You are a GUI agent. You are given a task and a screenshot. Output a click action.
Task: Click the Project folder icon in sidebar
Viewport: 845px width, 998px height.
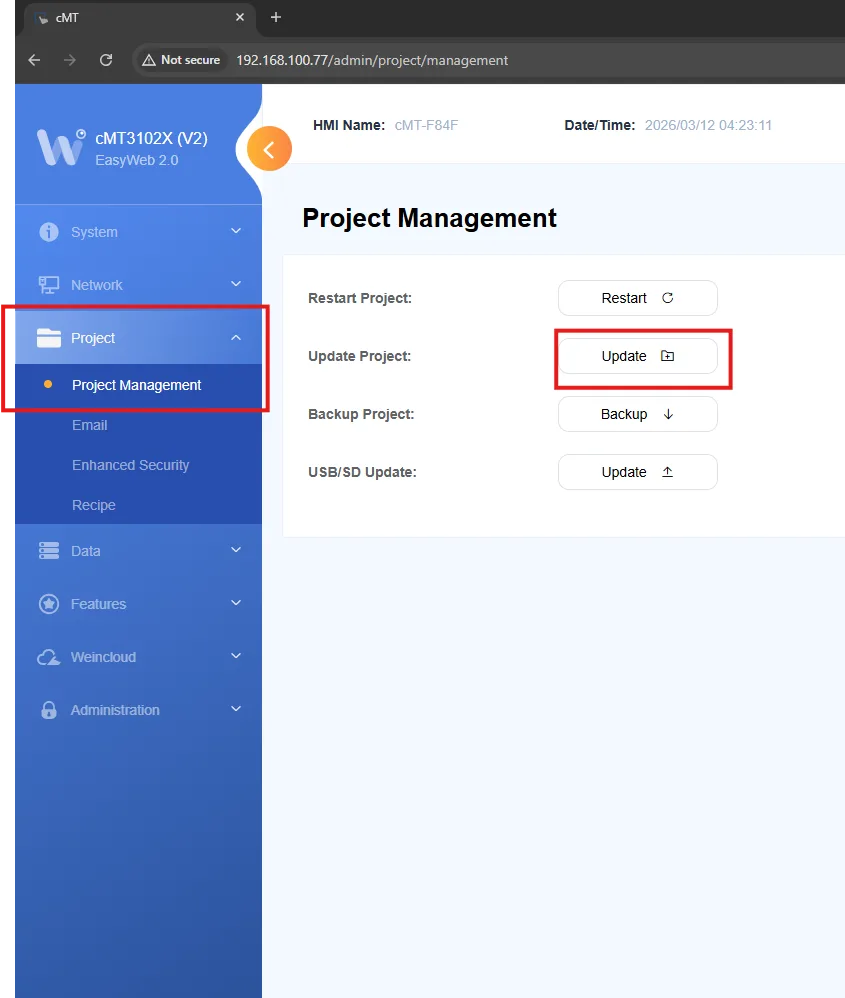[49, 338]
